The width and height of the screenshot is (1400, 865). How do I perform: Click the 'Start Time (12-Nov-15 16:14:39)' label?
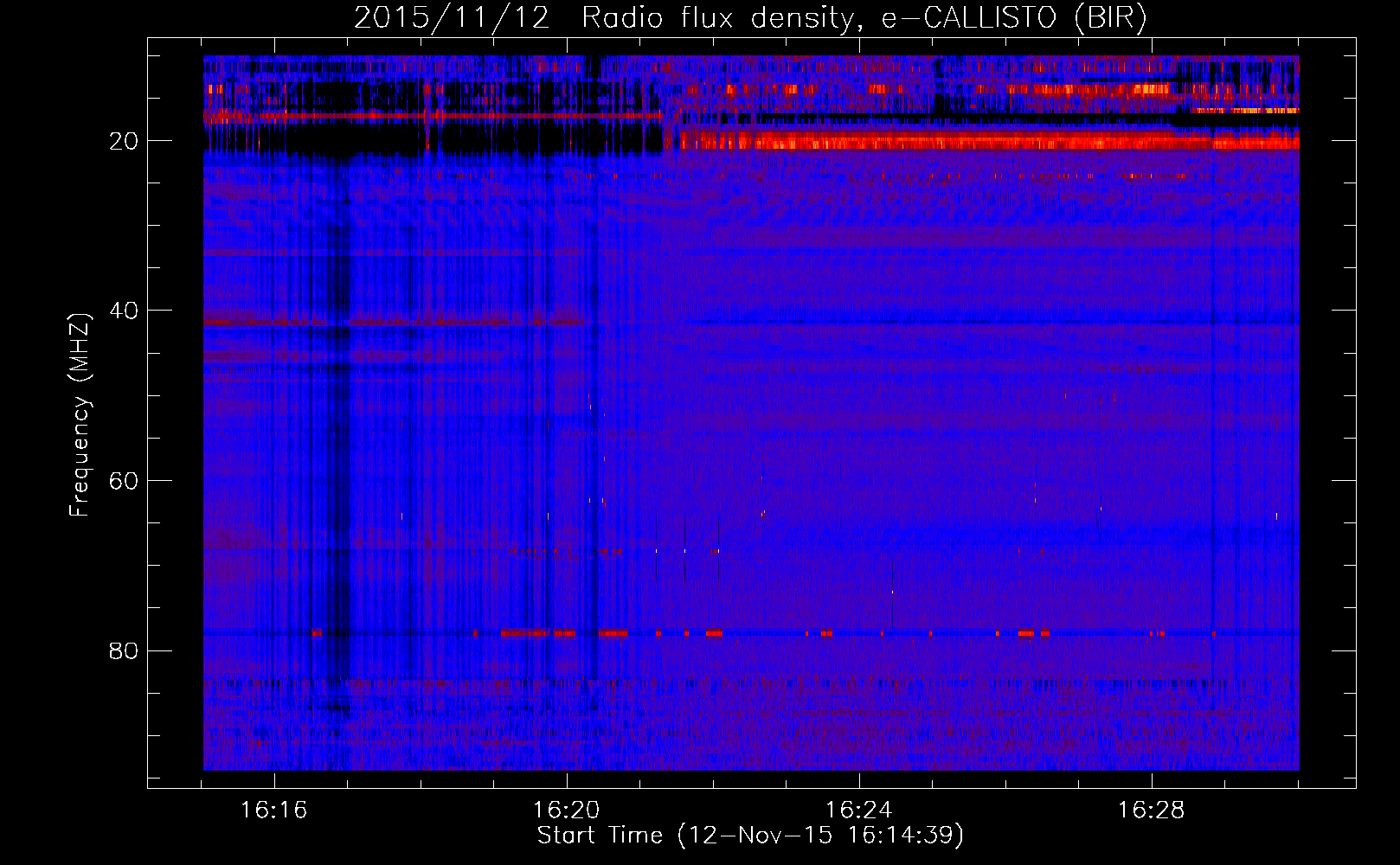pos(750,836)
